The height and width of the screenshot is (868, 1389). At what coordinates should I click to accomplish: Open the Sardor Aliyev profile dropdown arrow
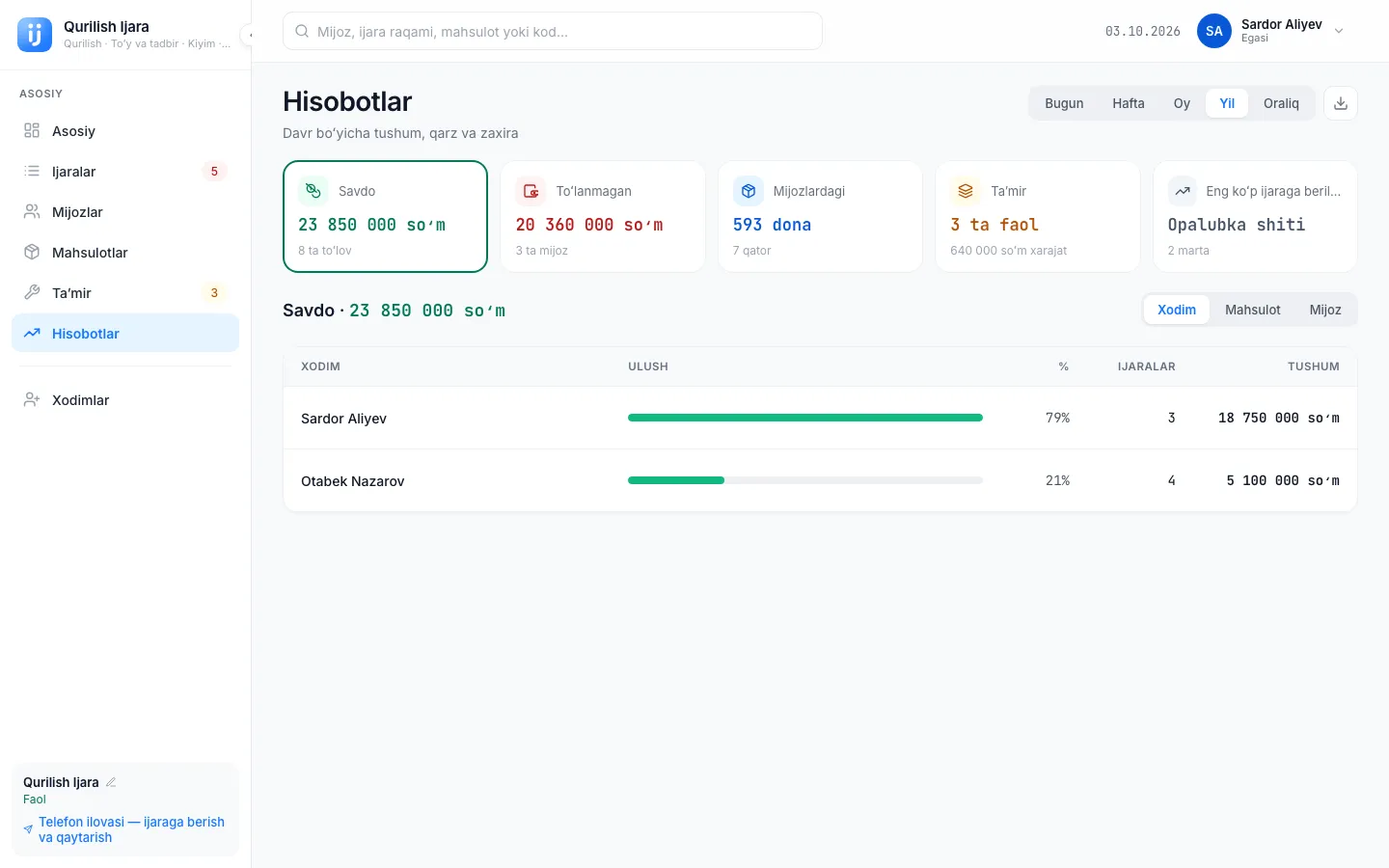pos(1339,31)
